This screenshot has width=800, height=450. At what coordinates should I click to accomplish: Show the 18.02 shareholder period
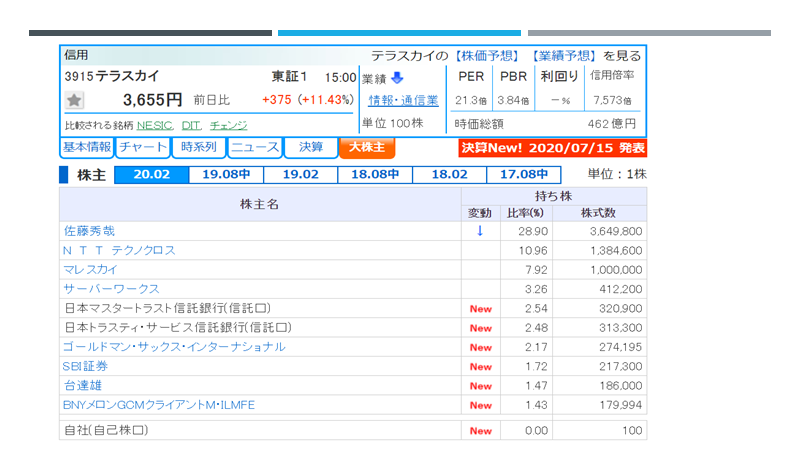[x=449, y=174]
